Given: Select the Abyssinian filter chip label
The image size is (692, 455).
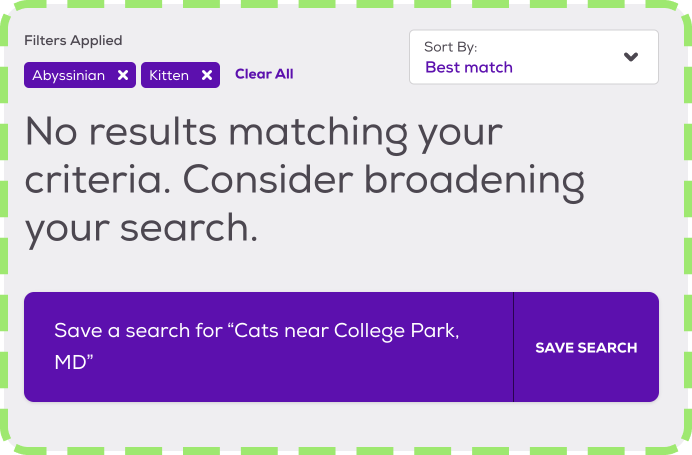Looking at the screenshot, I should pos(68,75).
